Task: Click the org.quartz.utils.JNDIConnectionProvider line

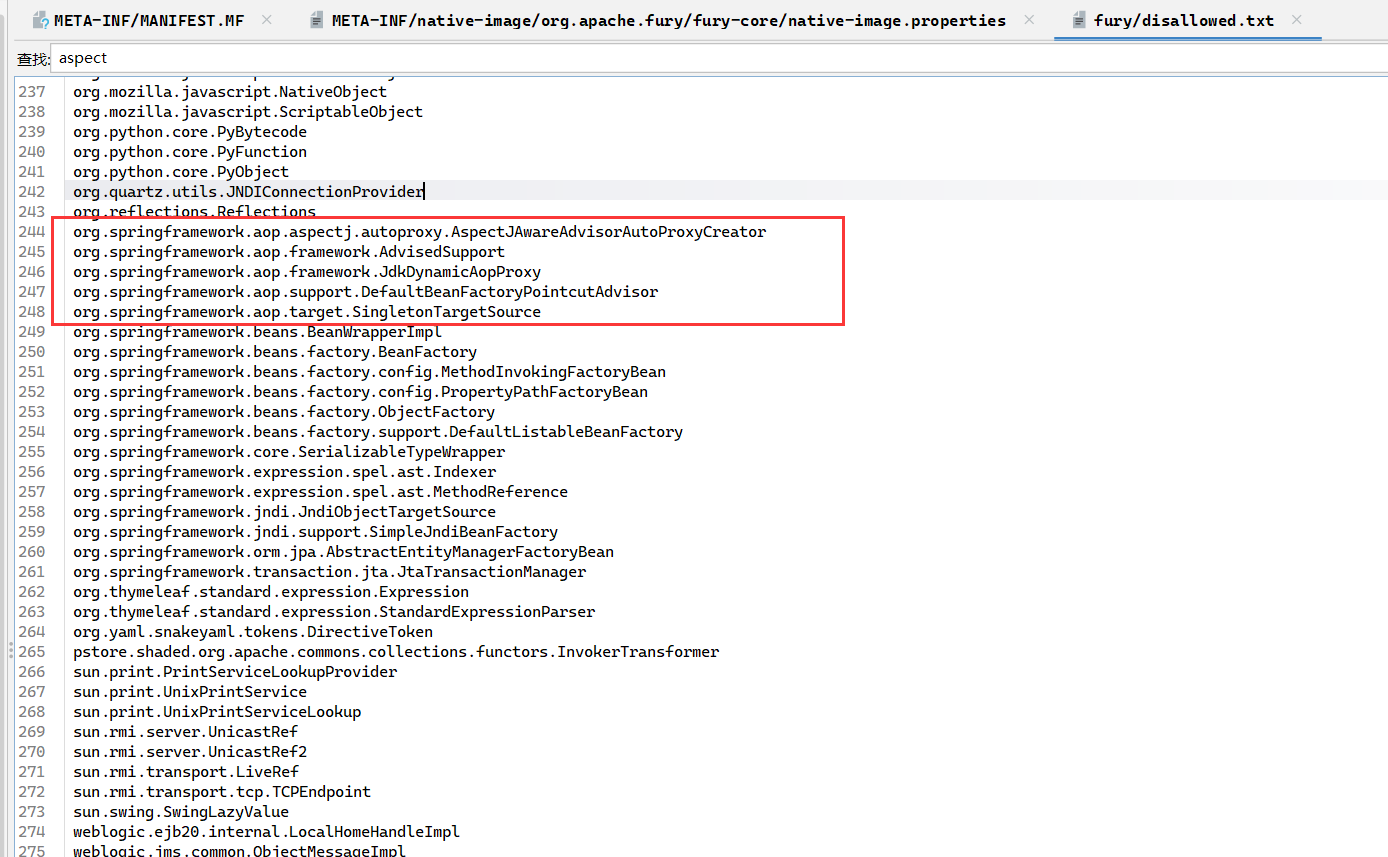Action: pyautogui.click(x=248, y=192)
